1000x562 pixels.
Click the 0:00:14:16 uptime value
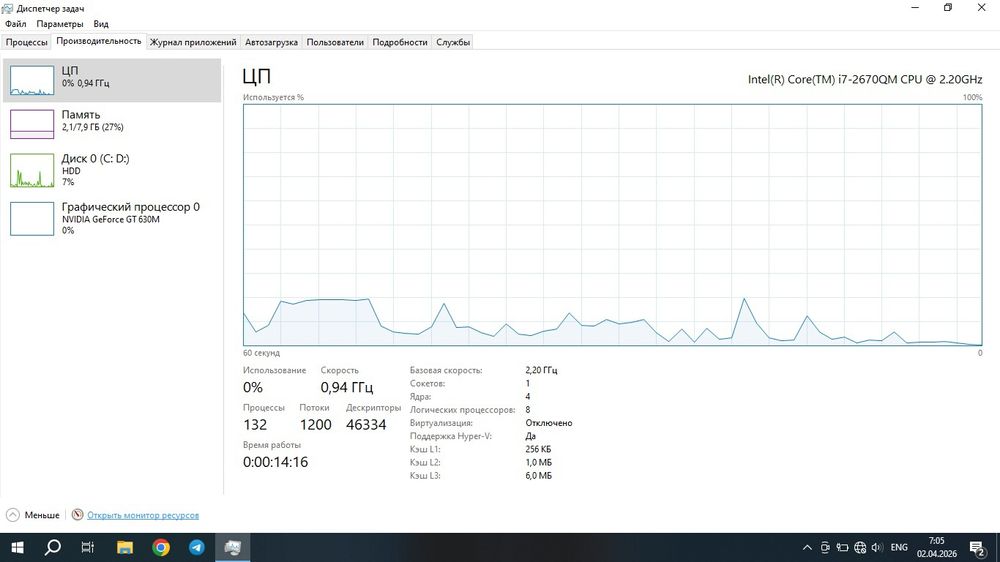click(276, 462)
